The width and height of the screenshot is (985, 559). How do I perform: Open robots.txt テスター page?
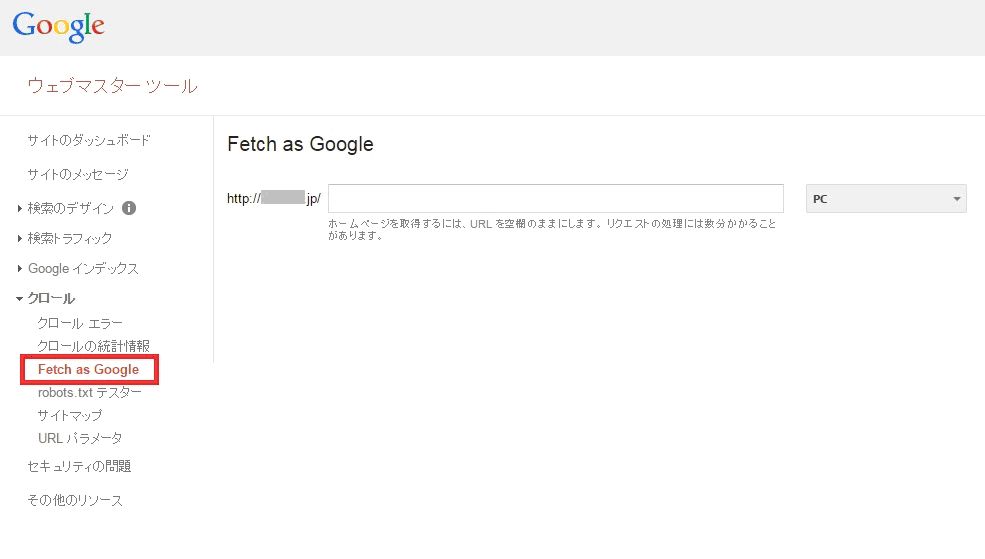tap(90, 393)
